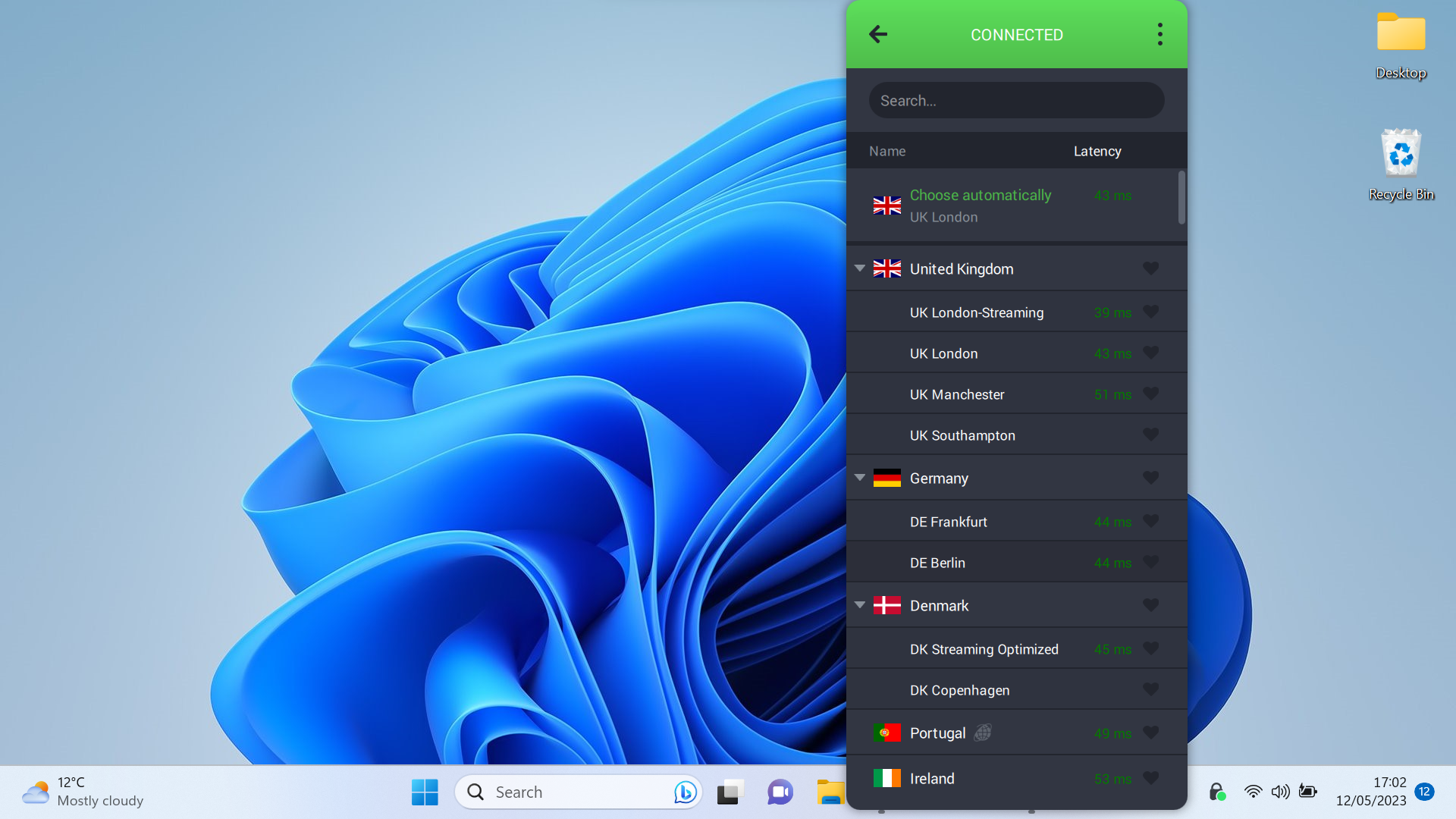Open the Chat app on taskbar

pyautogui.click(x=780, y=792)
